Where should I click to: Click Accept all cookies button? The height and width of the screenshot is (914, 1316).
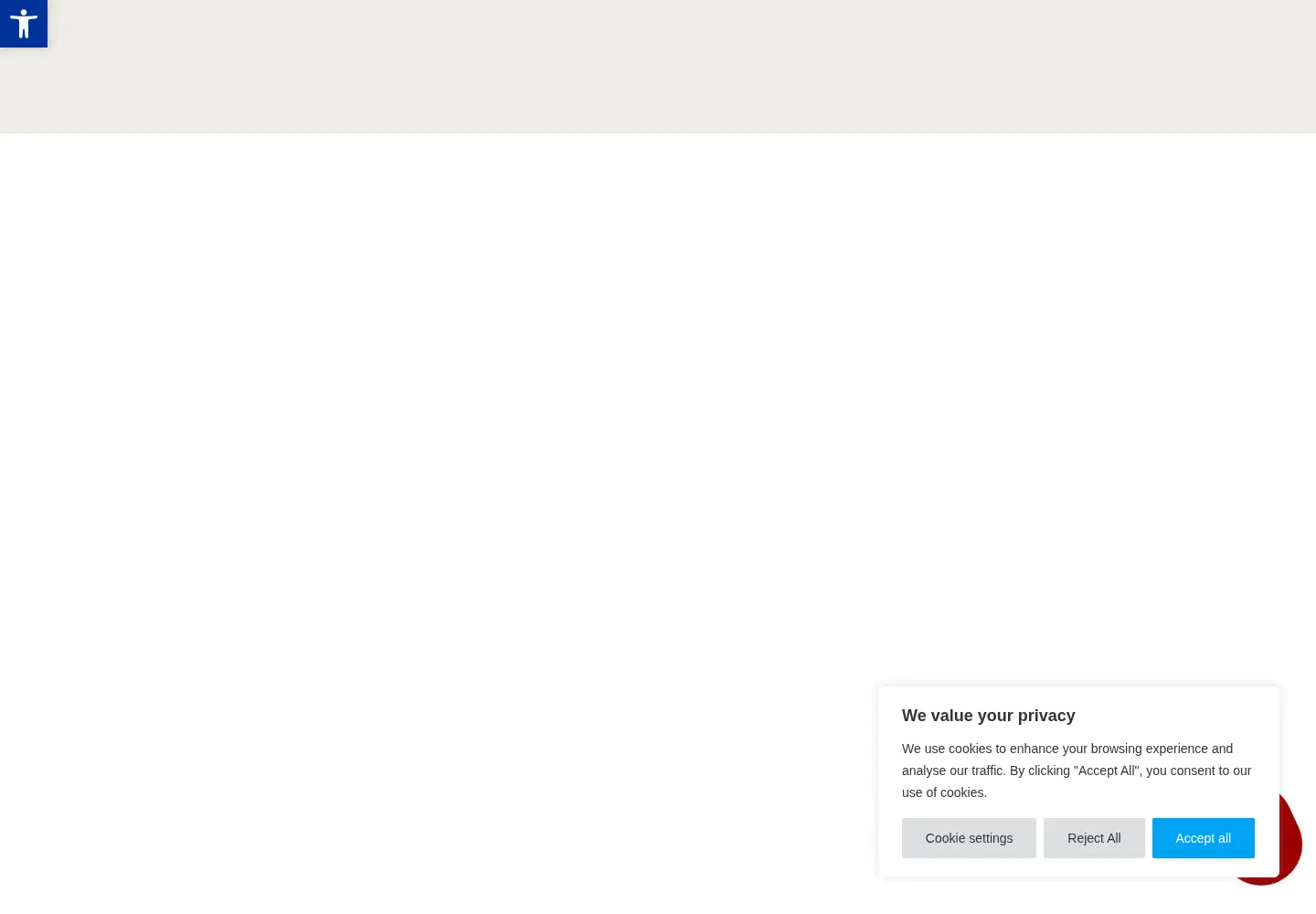[1203, 838]
